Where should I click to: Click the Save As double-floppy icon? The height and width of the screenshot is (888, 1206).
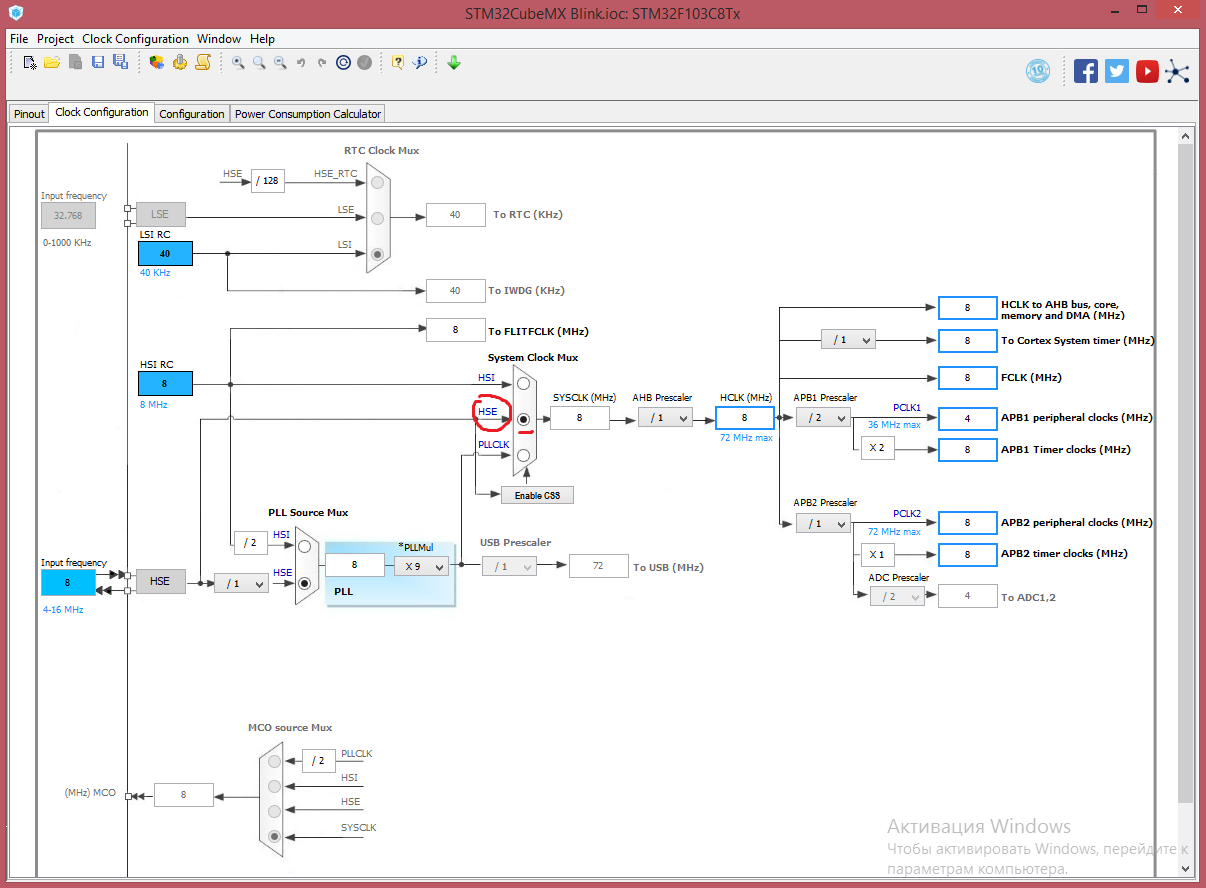click(x=120, y=62)
